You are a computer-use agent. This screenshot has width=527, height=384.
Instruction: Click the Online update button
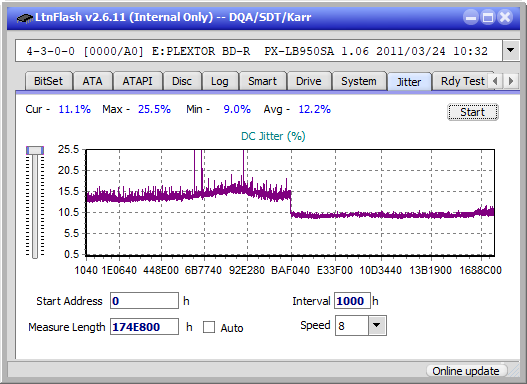465,371
